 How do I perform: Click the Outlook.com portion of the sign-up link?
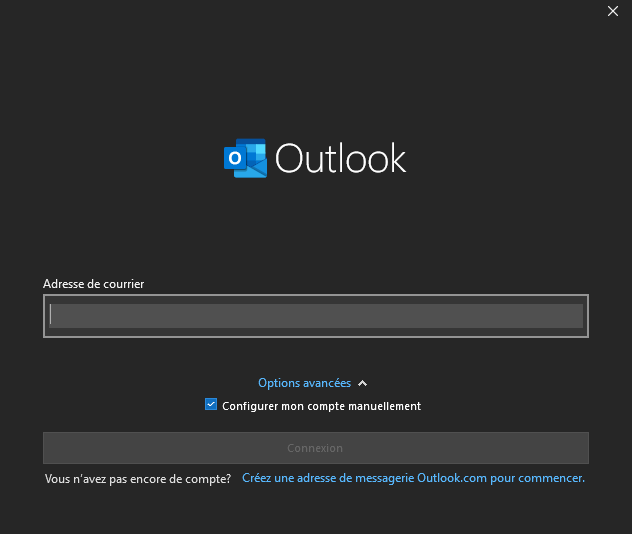coord(451,478)
